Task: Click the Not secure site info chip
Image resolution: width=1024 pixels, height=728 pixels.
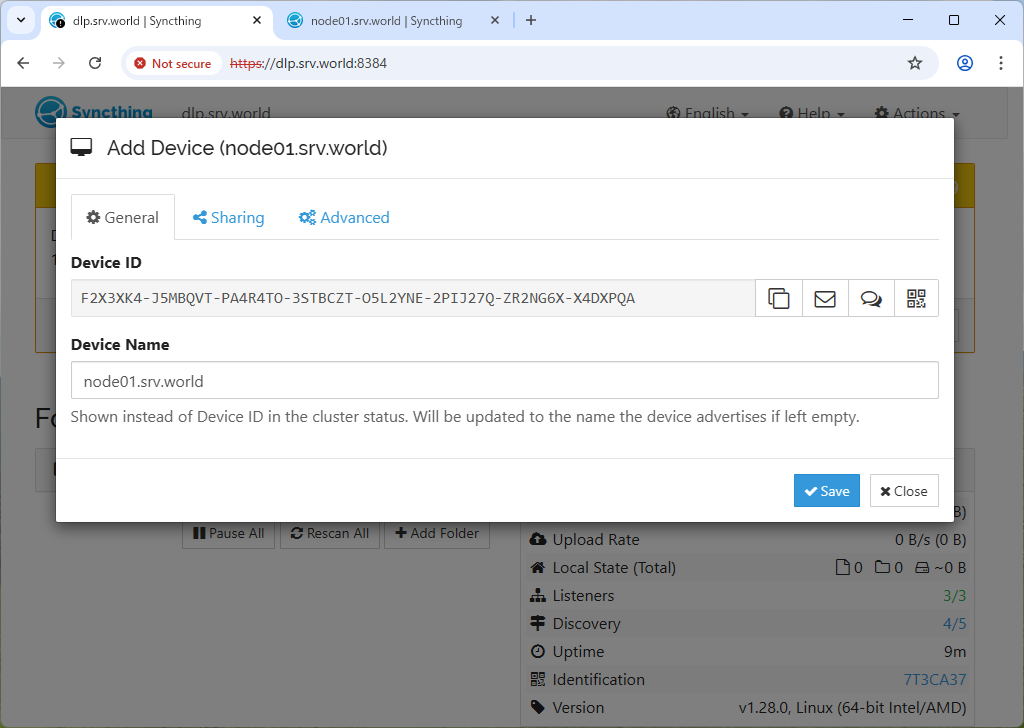Action: click(172, 63)
